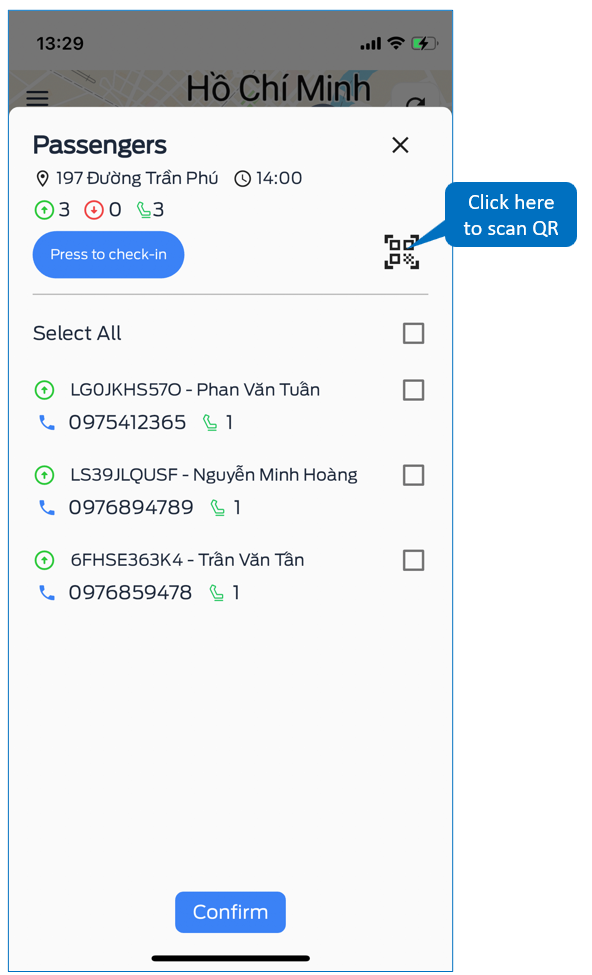The width and height of the screenshot is (592, 975).
Task: Tap the location pin icon beside 197 Đường Trần Phú
Action: (42, 179)
